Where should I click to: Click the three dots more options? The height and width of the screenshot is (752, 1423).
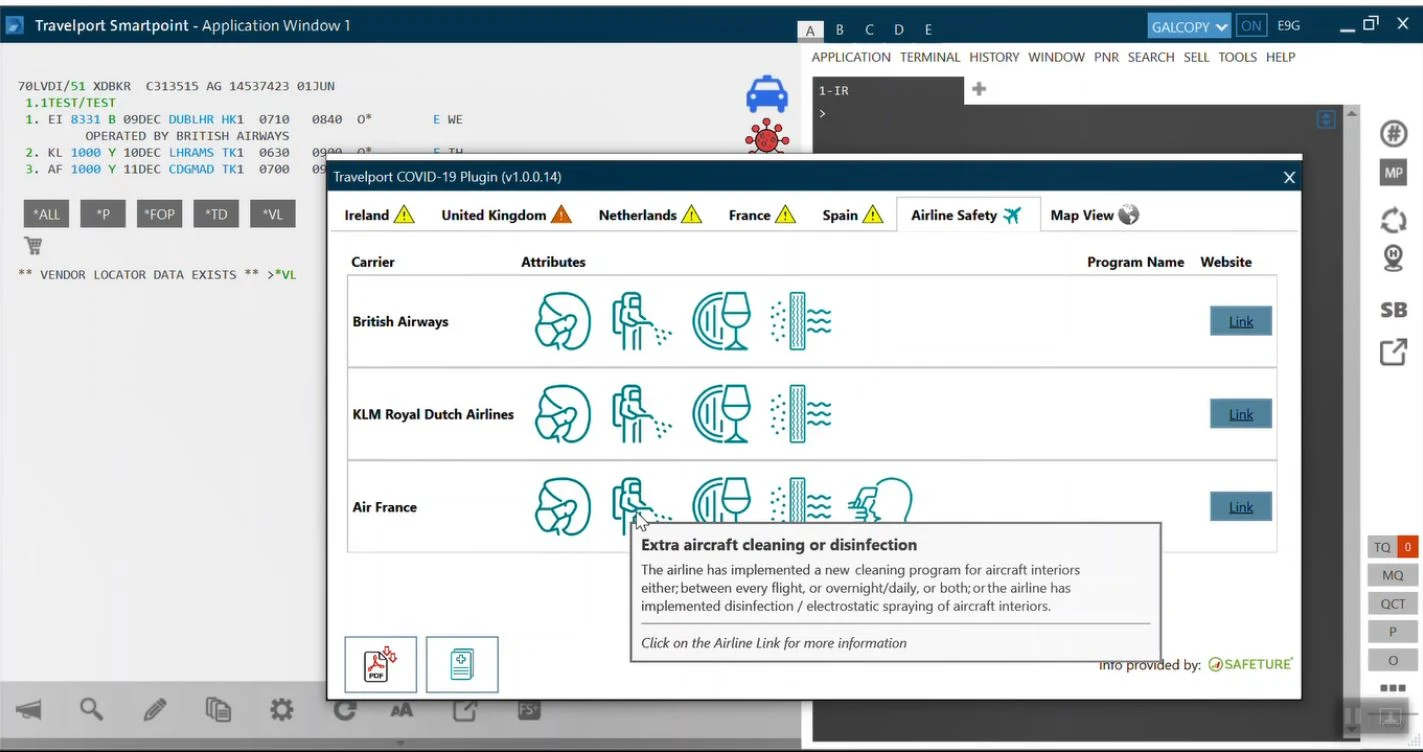[1393, 688]
